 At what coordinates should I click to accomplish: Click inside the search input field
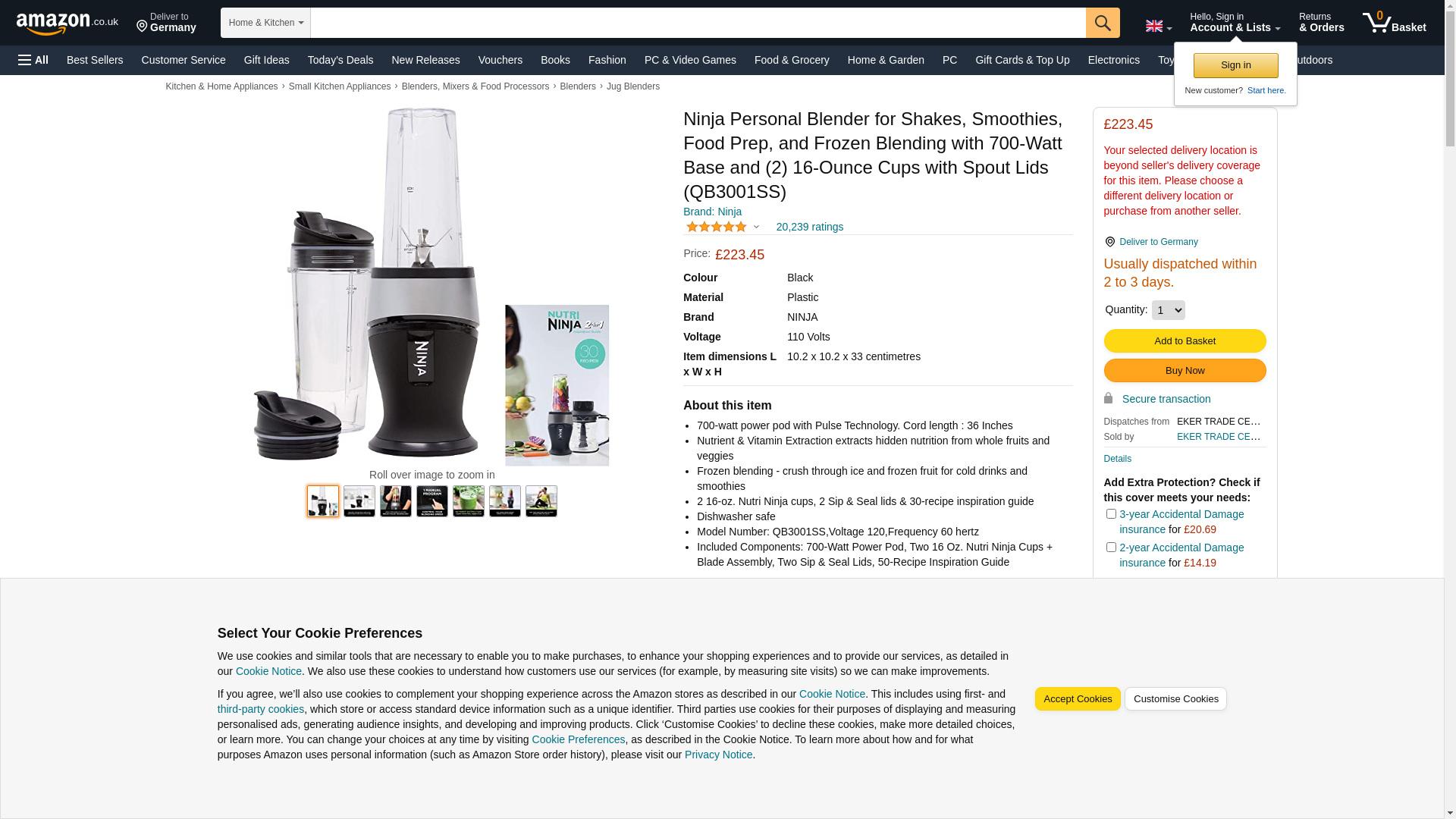point(698,23)
